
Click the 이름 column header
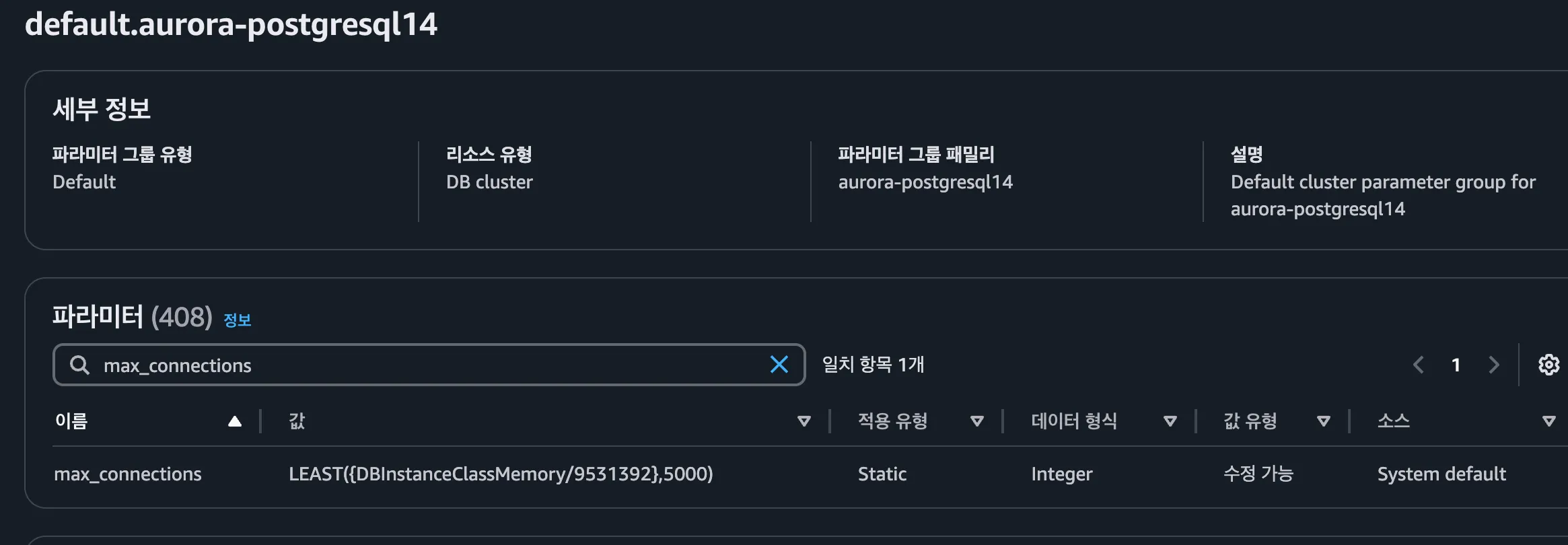71,421
